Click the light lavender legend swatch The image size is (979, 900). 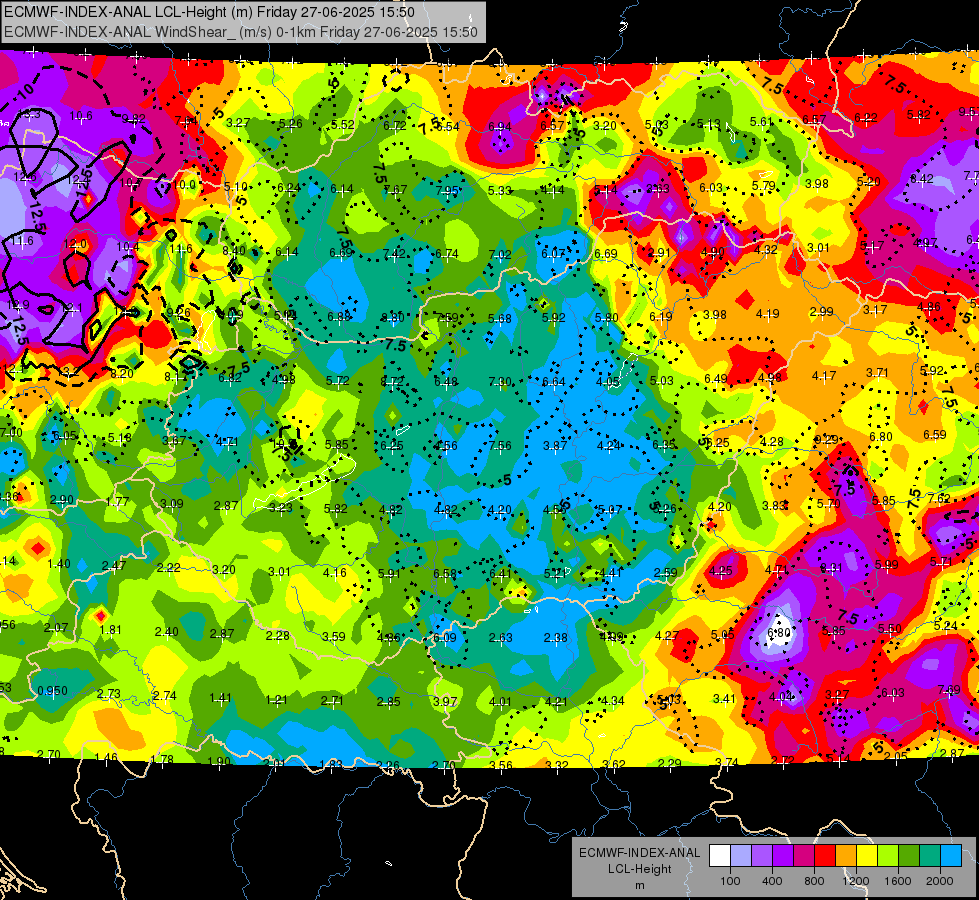pyautogui.click(x=741, y=856)
